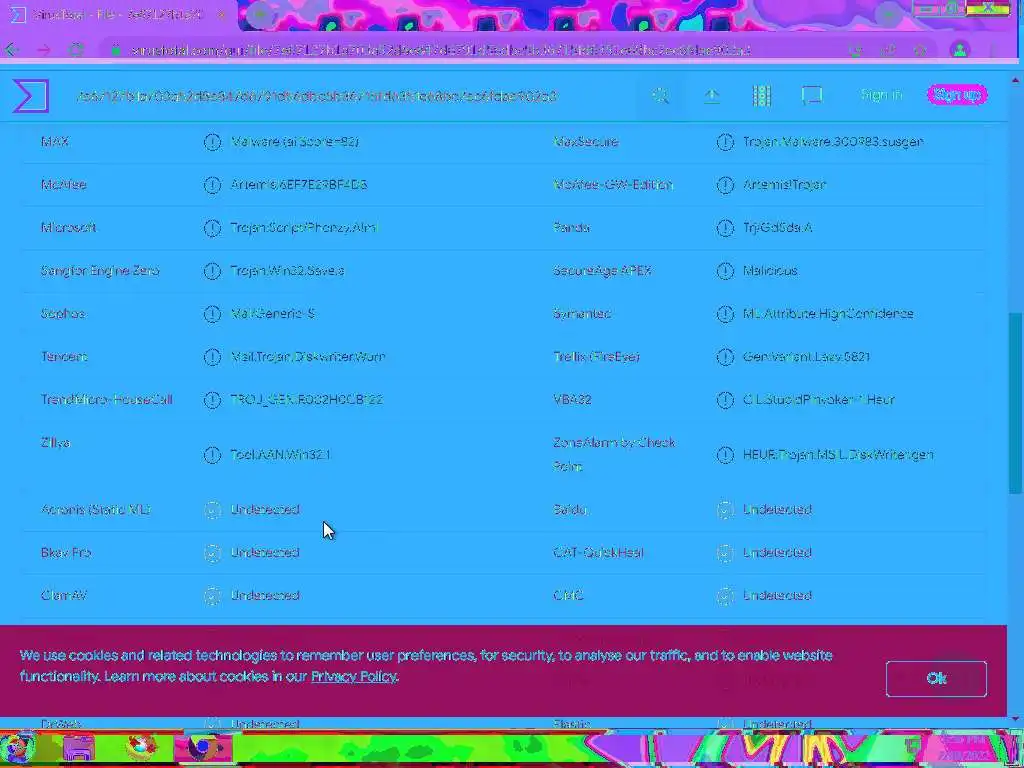Open File Explorer from taskbar
1024x768 pixels.
click(79, 748)
